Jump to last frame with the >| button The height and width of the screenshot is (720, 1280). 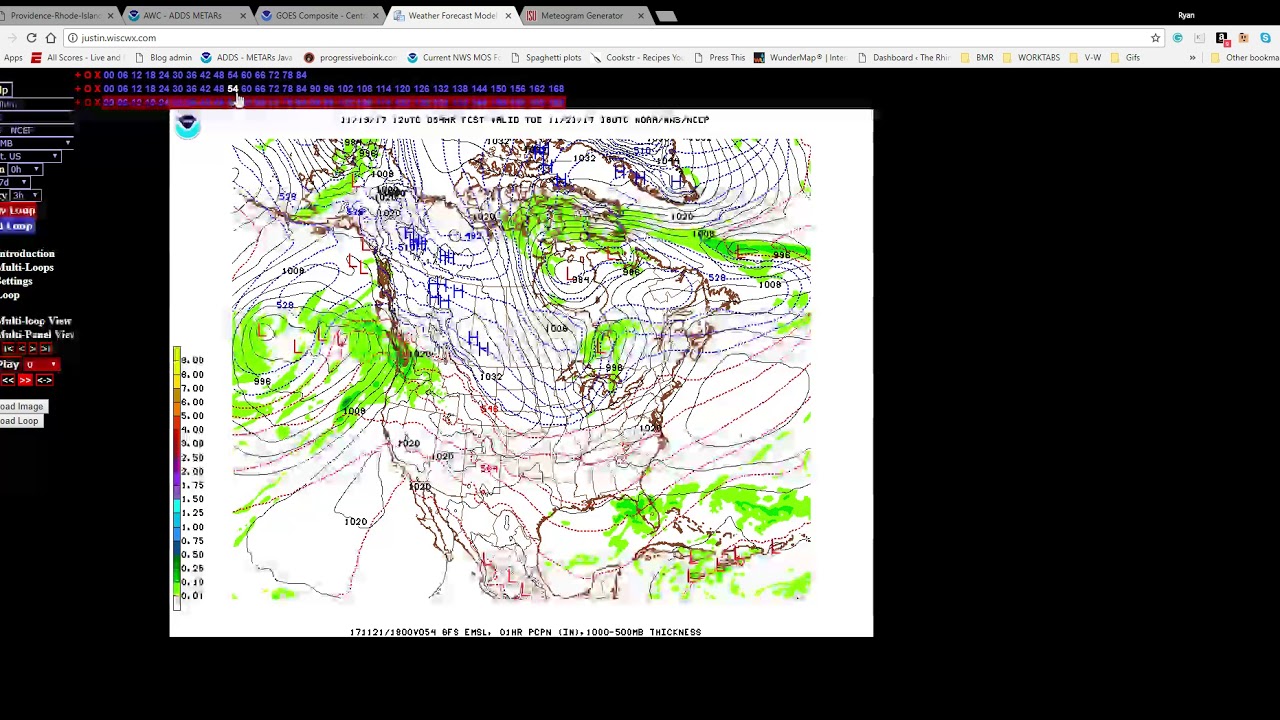click(46, 348)
